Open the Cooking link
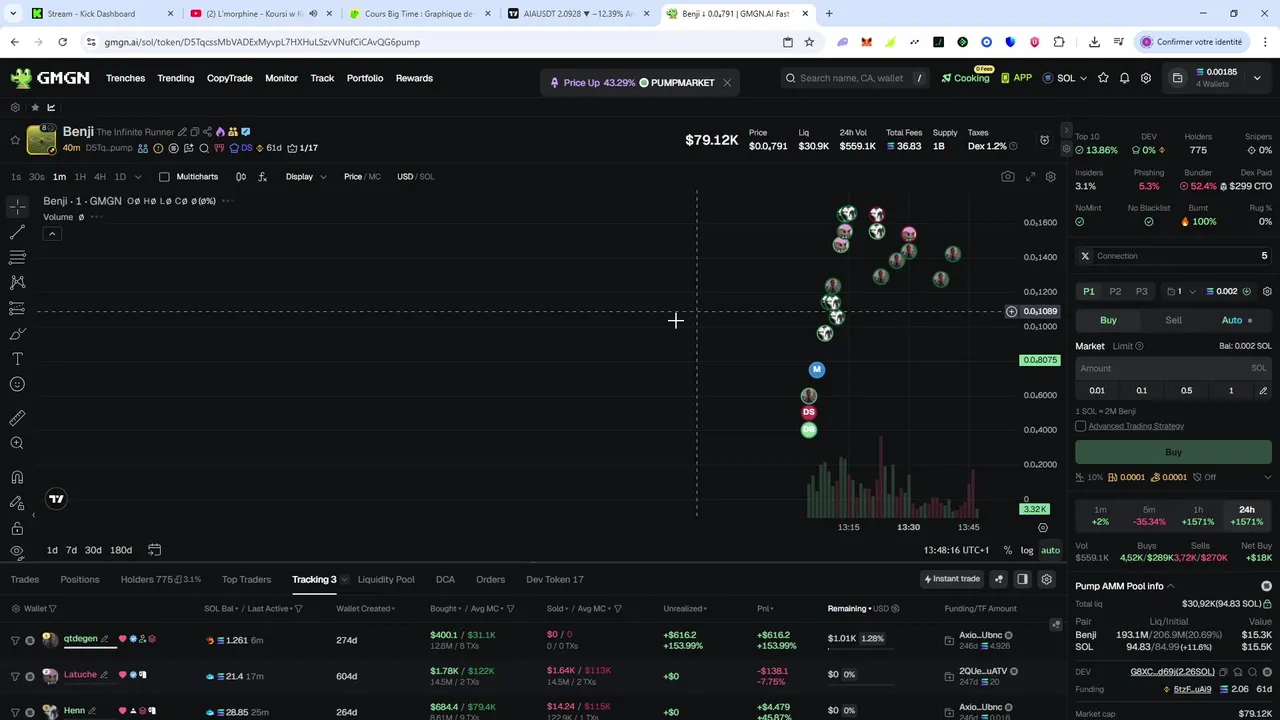Image resolution: width=1280 pixels, height=720 pixels. (x=966, y=78)
